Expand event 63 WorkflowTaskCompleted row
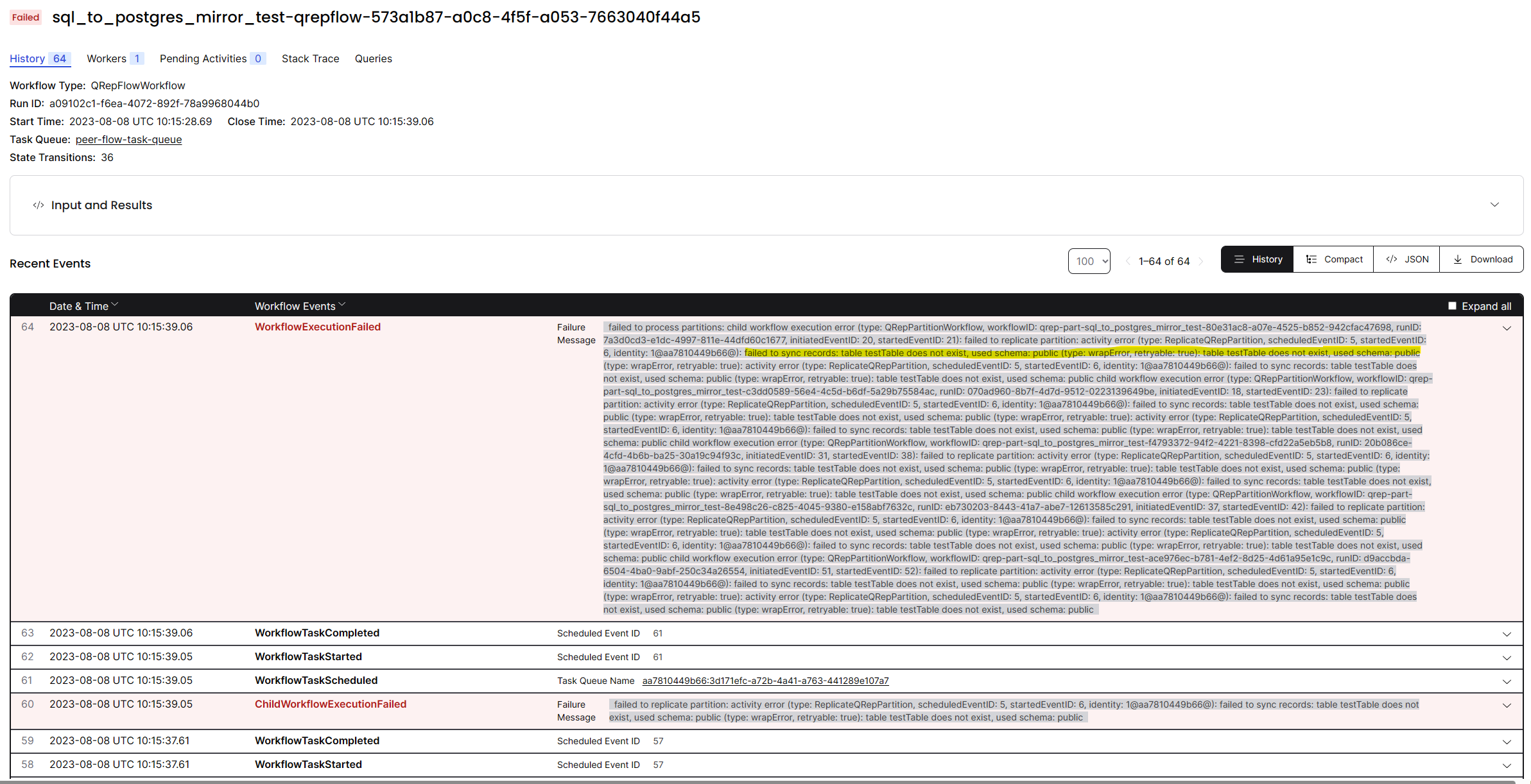The width and height of the screenshot is (1531, 784). [x=1507, y=634]
